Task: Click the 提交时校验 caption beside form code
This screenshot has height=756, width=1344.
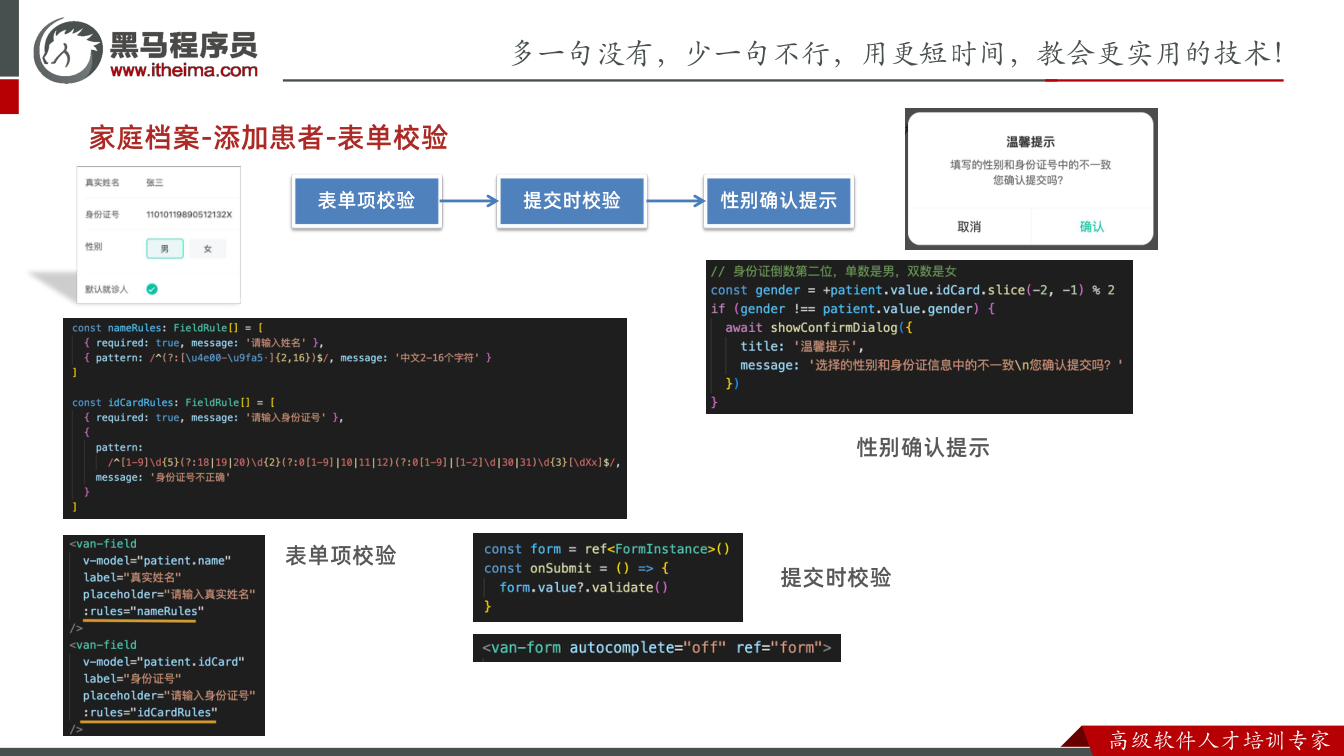Action: [836, 577]
